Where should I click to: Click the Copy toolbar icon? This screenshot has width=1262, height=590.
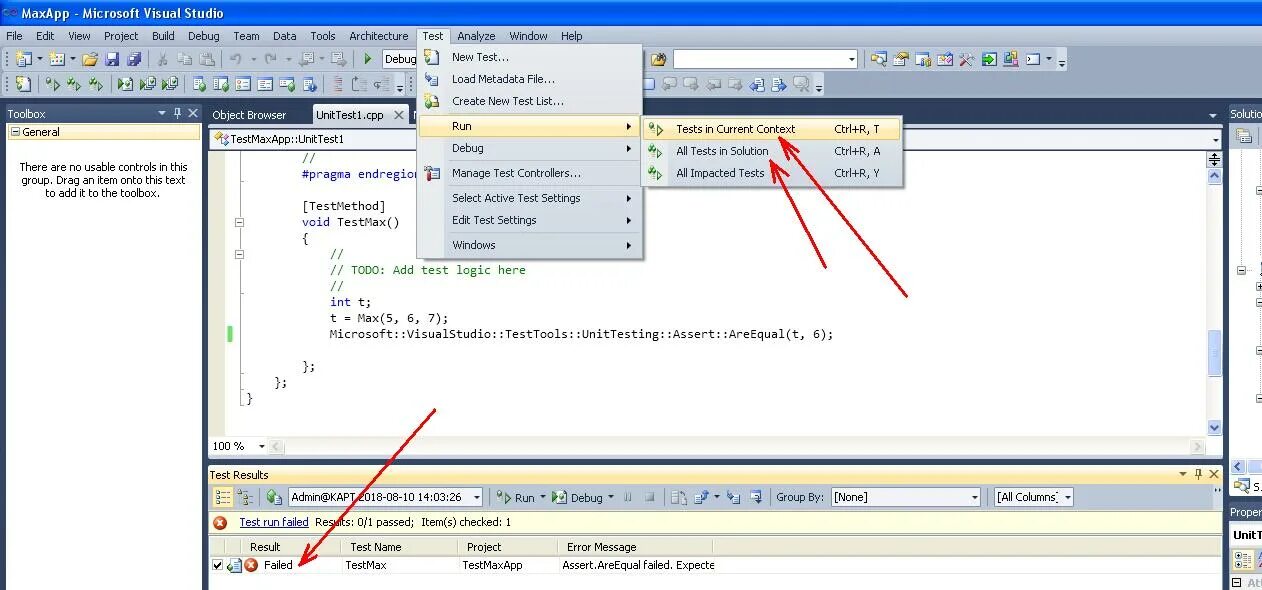(x=185, y=59)
